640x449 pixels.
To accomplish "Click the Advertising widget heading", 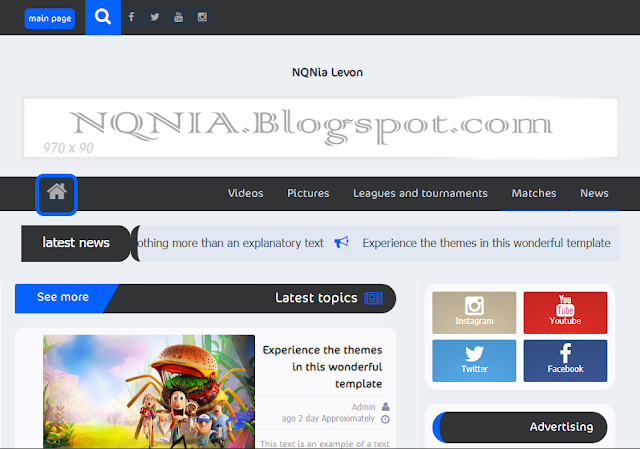I will [x=561, y=427].
